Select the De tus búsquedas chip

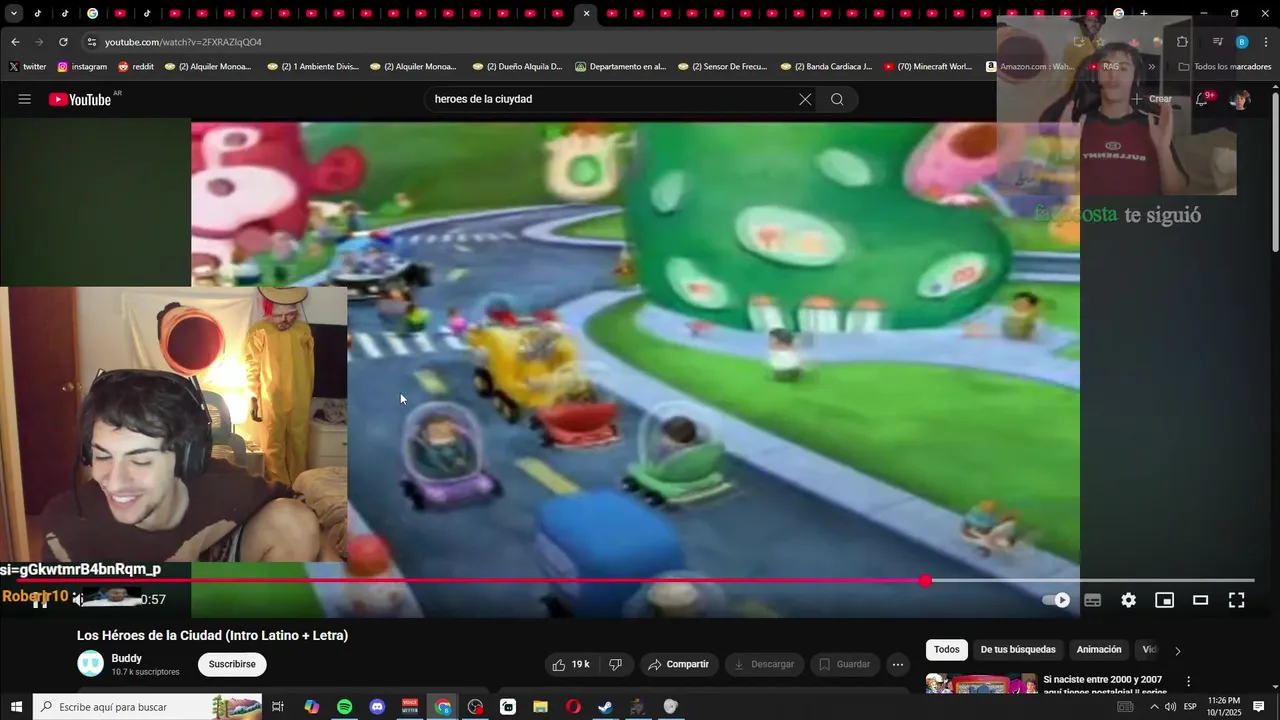tap(1018, 650)
